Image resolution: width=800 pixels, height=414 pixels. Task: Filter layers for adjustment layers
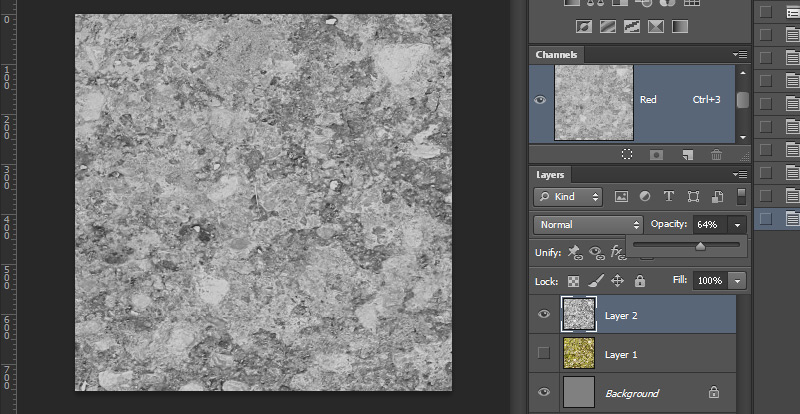645,197
